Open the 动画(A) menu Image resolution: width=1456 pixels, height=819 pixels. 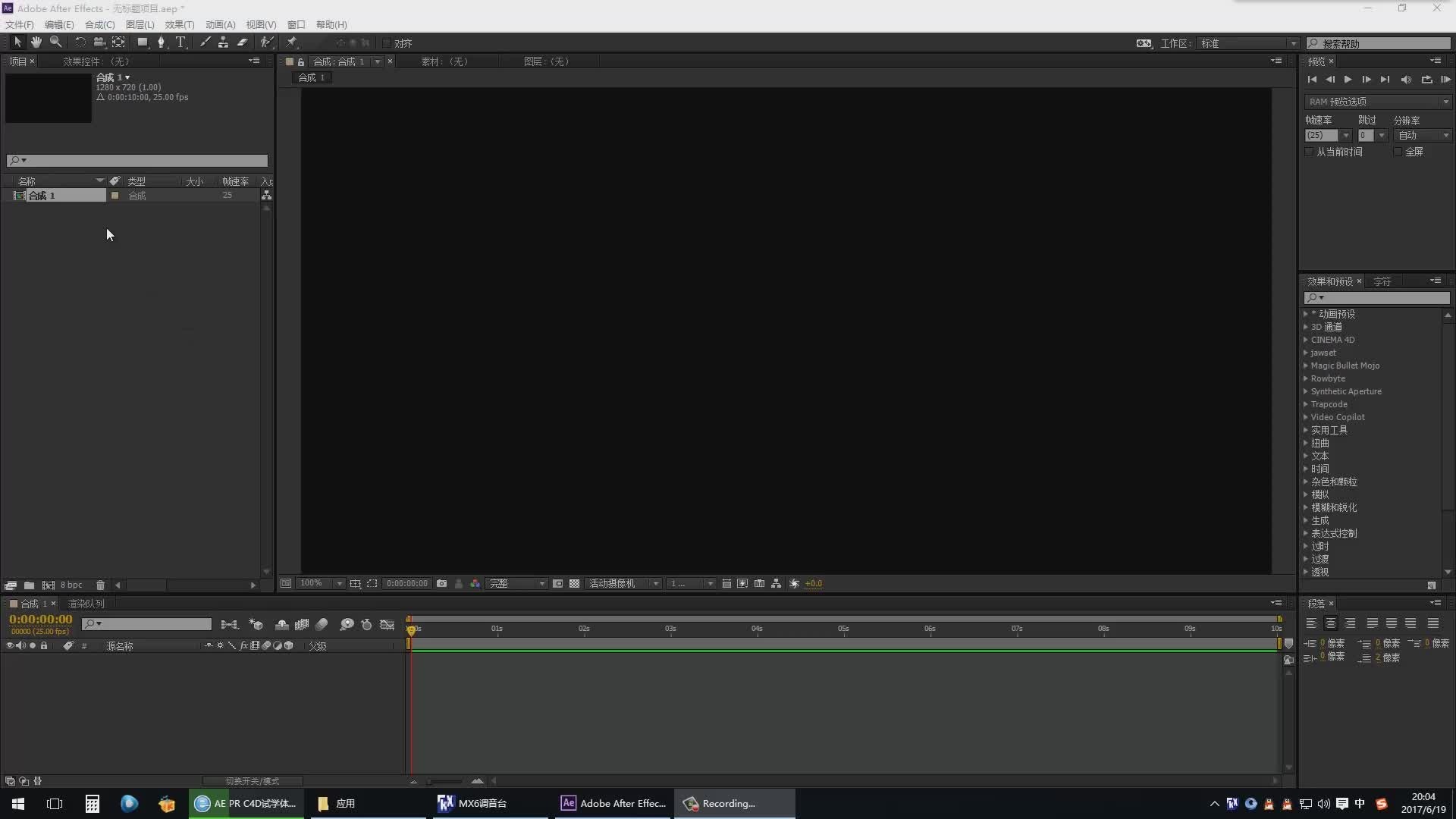(220, 25)
